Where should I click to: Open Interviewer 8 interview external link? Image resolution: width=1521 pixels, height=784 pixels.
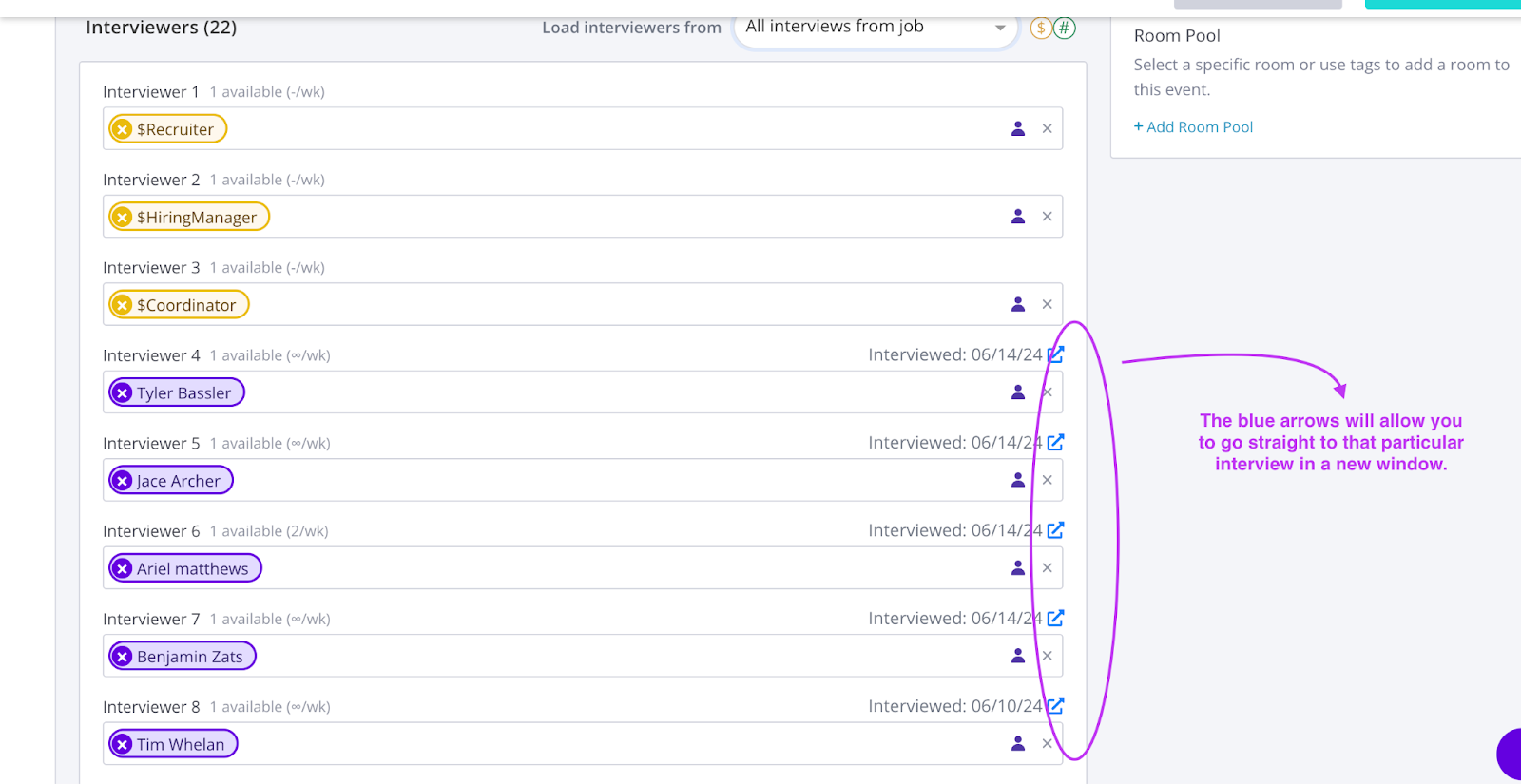(1055, 706)
